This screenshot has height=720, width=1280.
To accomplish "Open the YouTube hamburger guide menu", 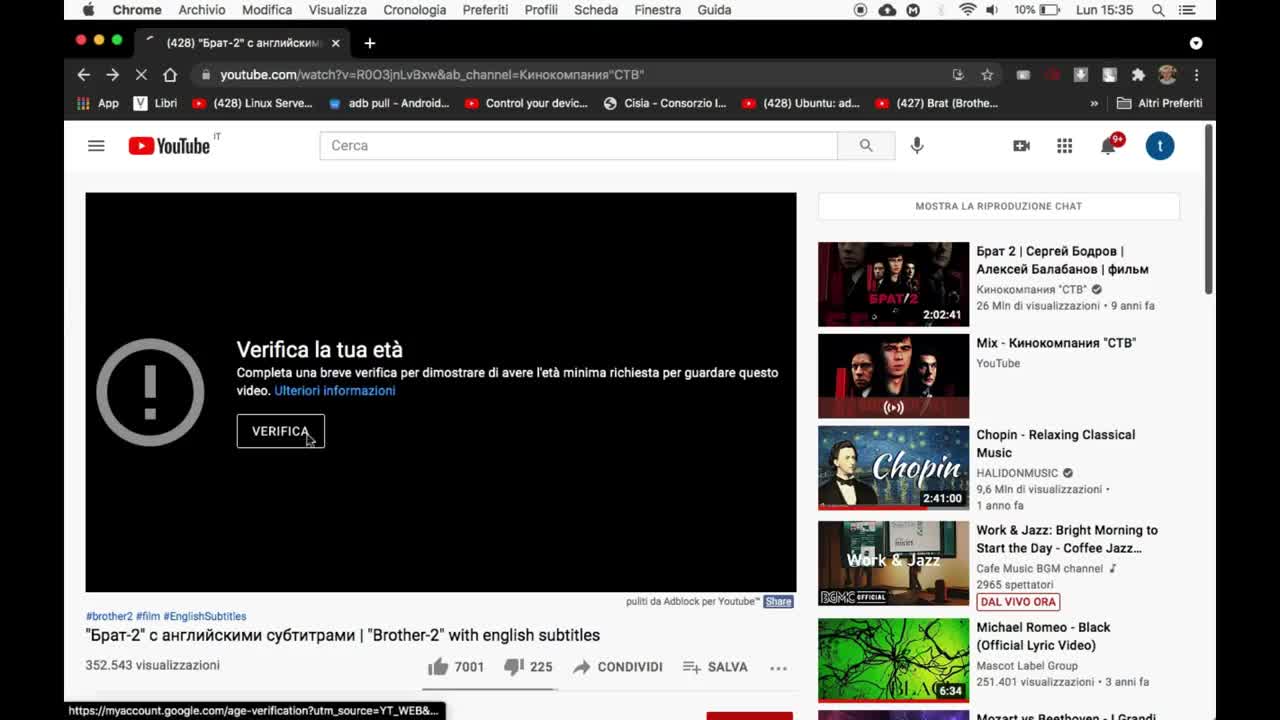I will coord(96,146).
